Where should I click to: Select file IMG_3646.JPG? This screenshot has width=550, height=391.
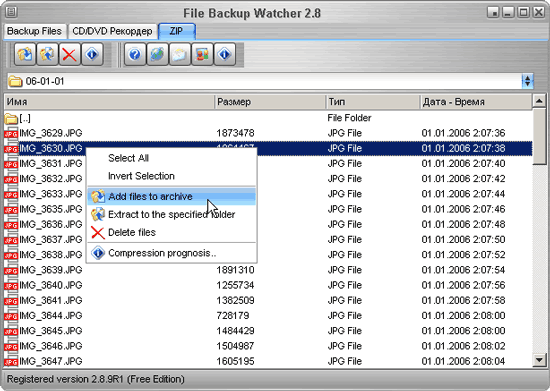[51, 346]
